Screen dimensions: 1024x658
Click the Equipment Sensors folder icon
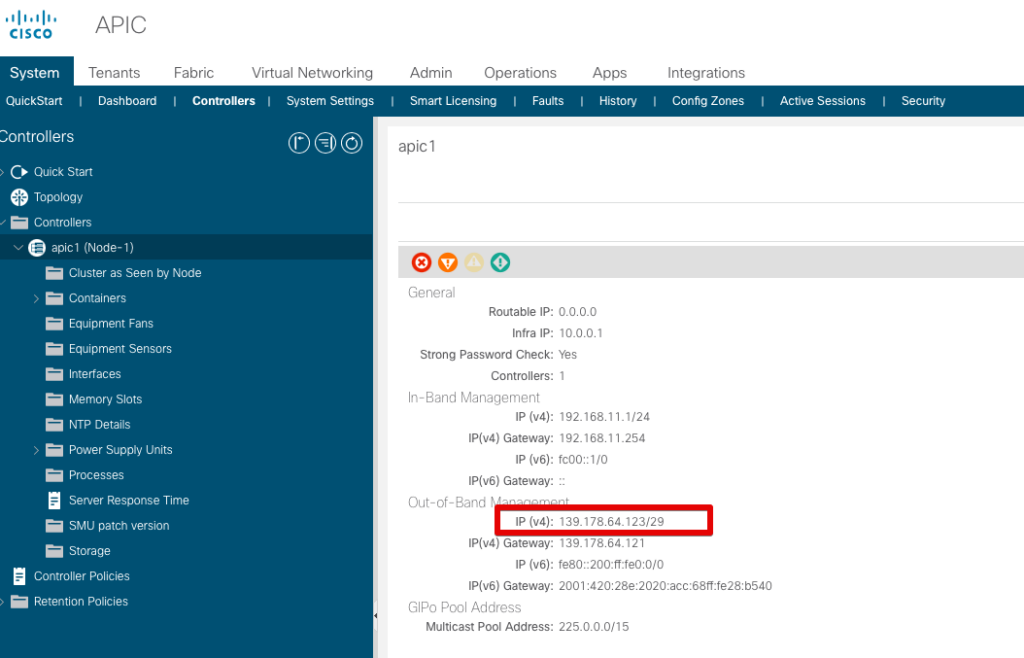click(x=54, y=349)
